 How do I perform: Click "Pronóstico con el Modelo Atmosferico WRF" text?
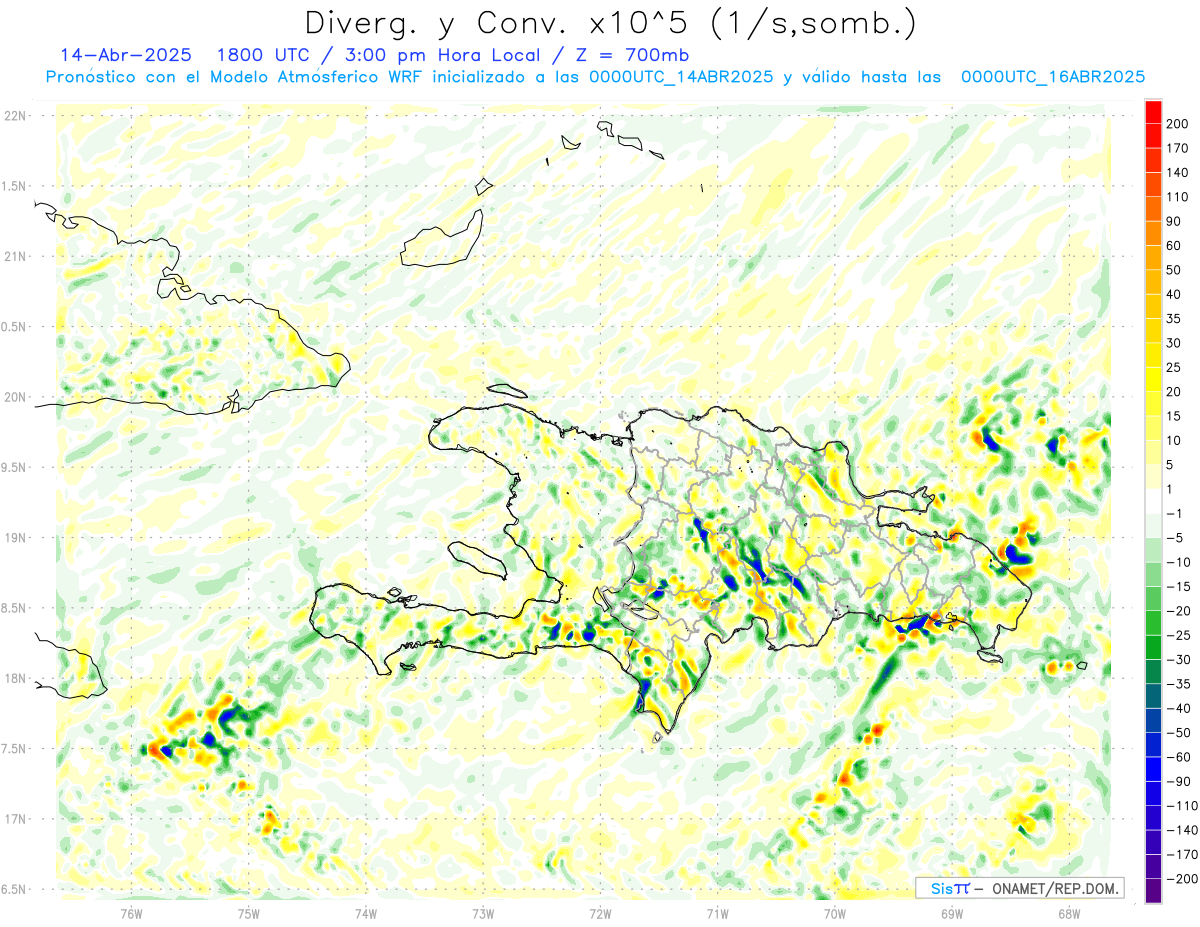tap(235, 77)
